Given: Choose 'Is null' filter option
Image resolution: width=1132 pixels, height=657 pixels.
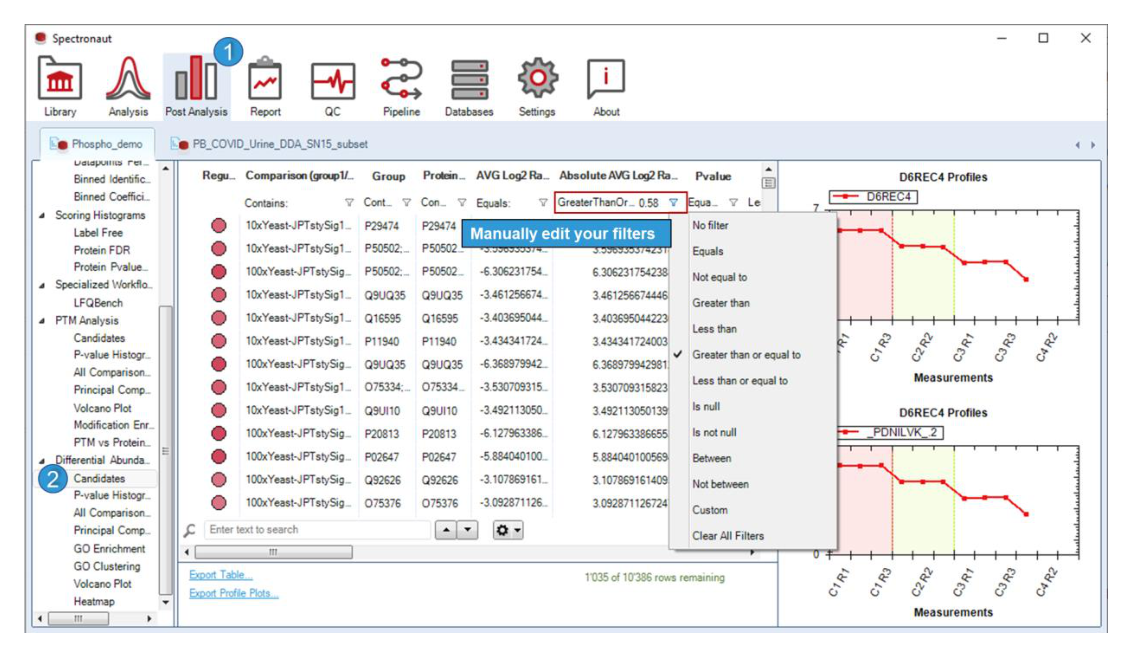Looking at the screenshot, I should [706, 406].
